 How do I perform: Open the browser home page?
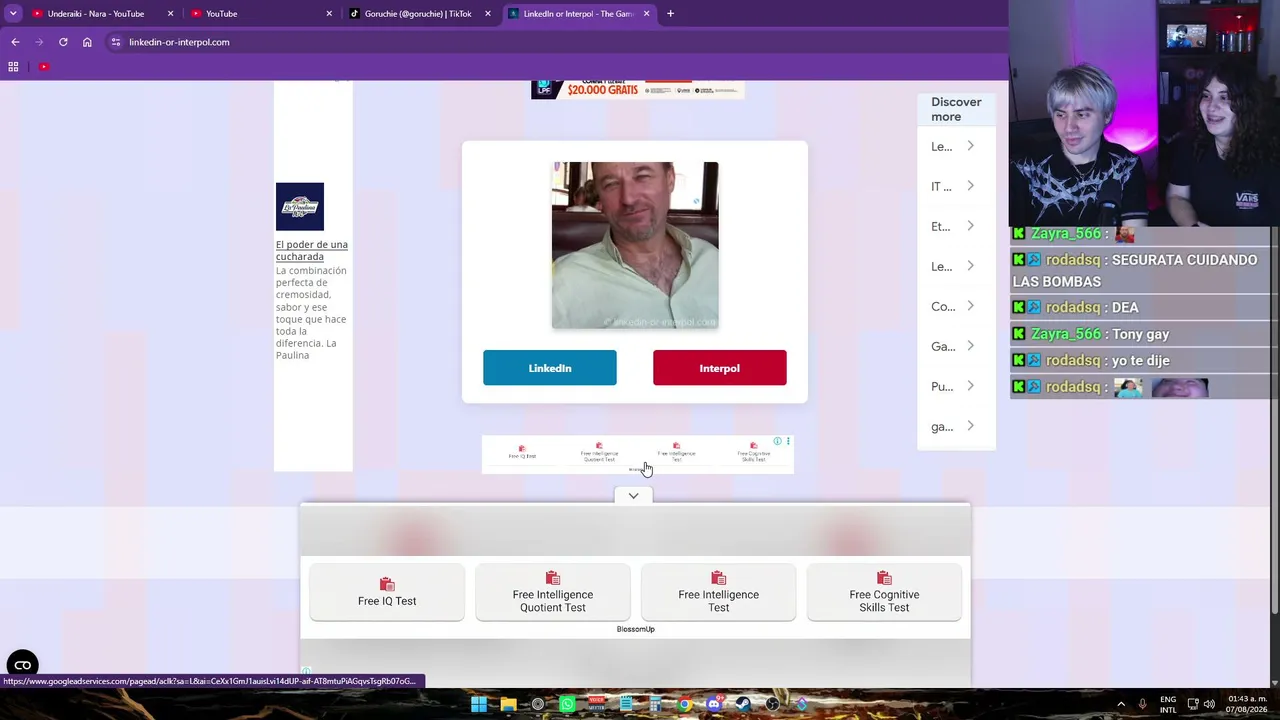pos(87,42)
